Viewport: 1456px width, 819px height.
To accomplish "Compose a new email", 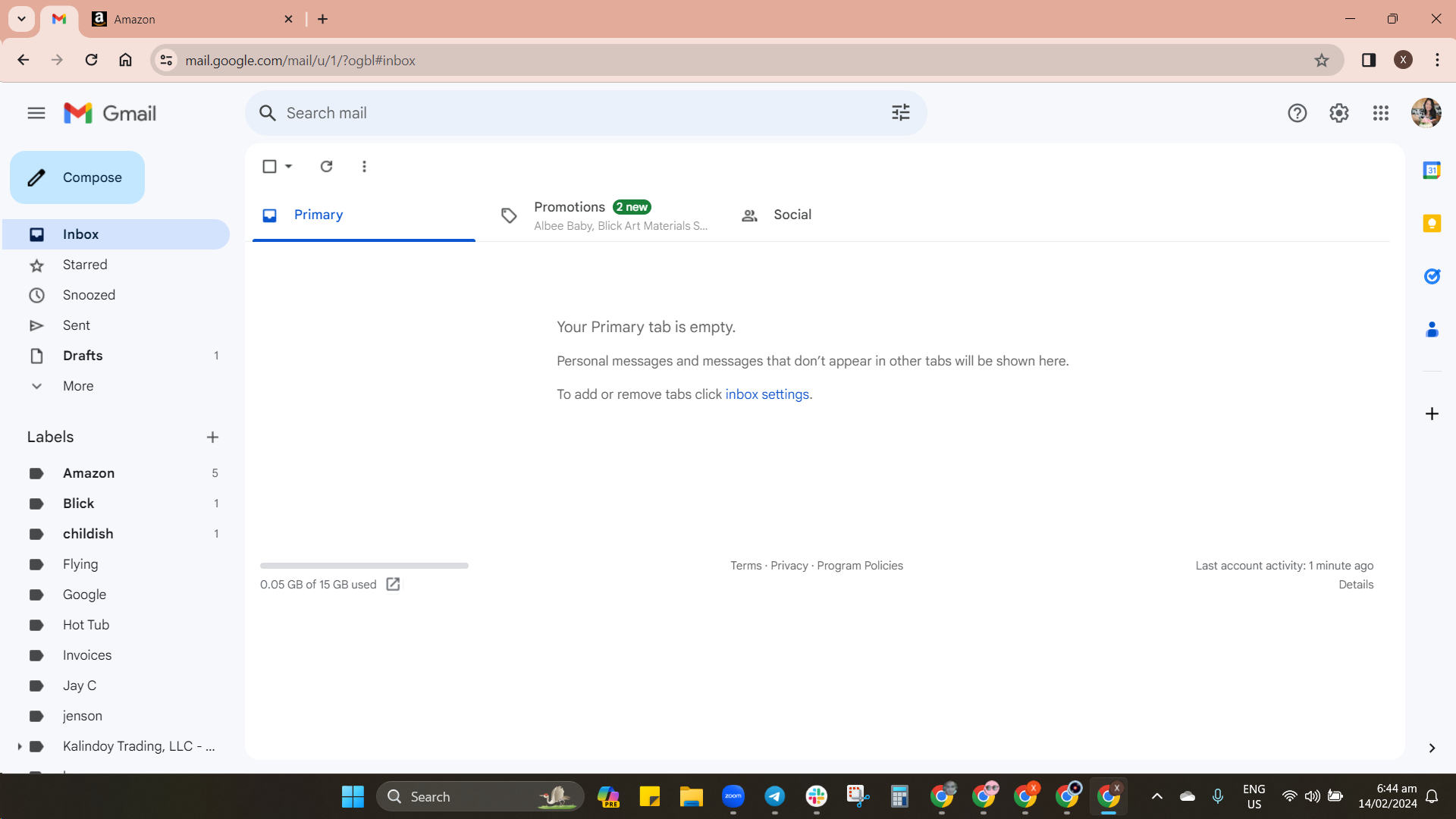I will click(77, 177).
